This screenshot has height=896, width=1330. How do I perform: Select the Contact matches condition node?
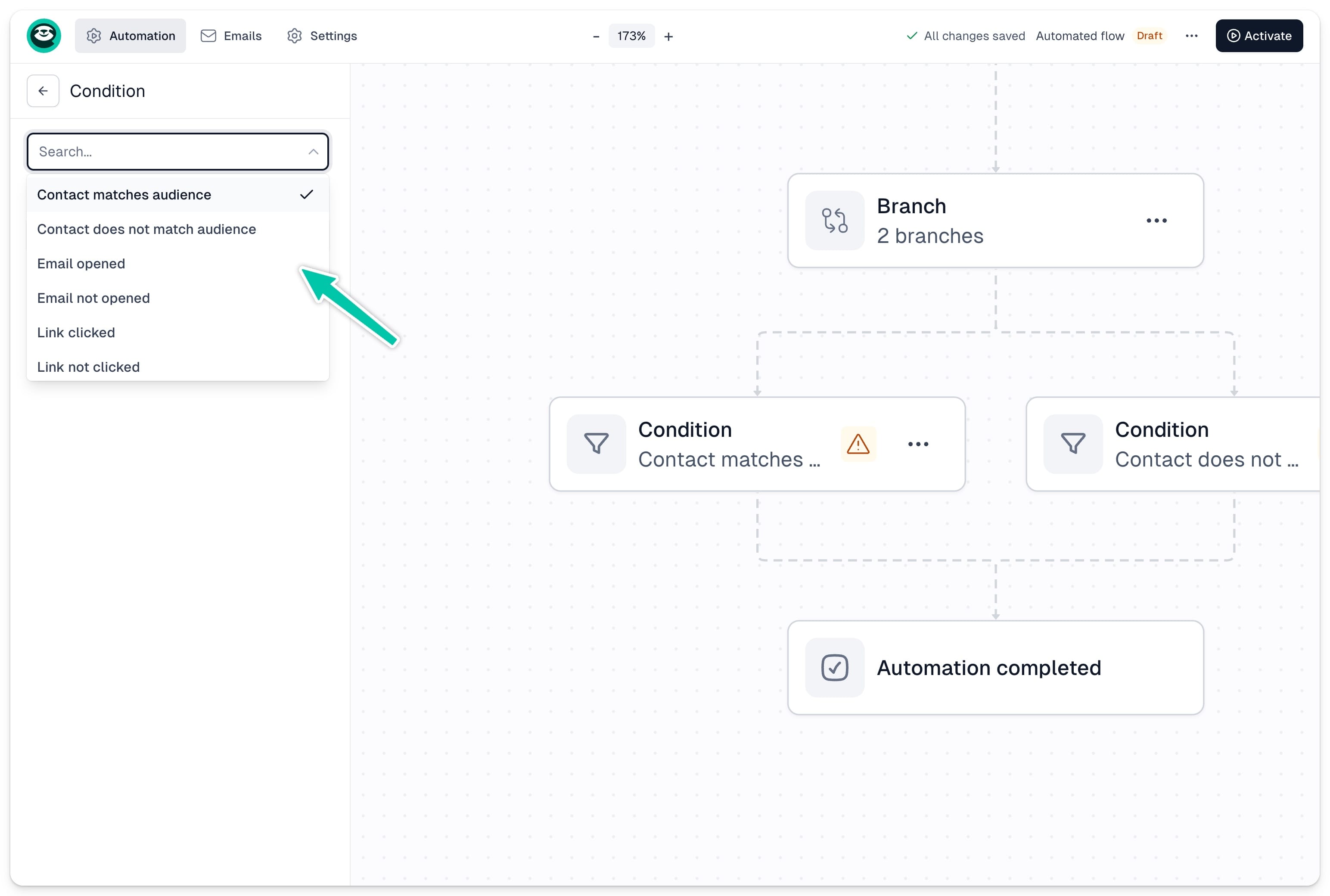pos(757,444)
